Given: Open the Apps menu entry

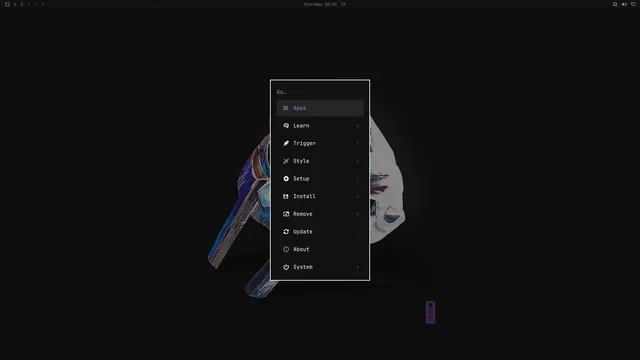Looking at the screenshot, I should pyautogui.click(x=320, y=108).
